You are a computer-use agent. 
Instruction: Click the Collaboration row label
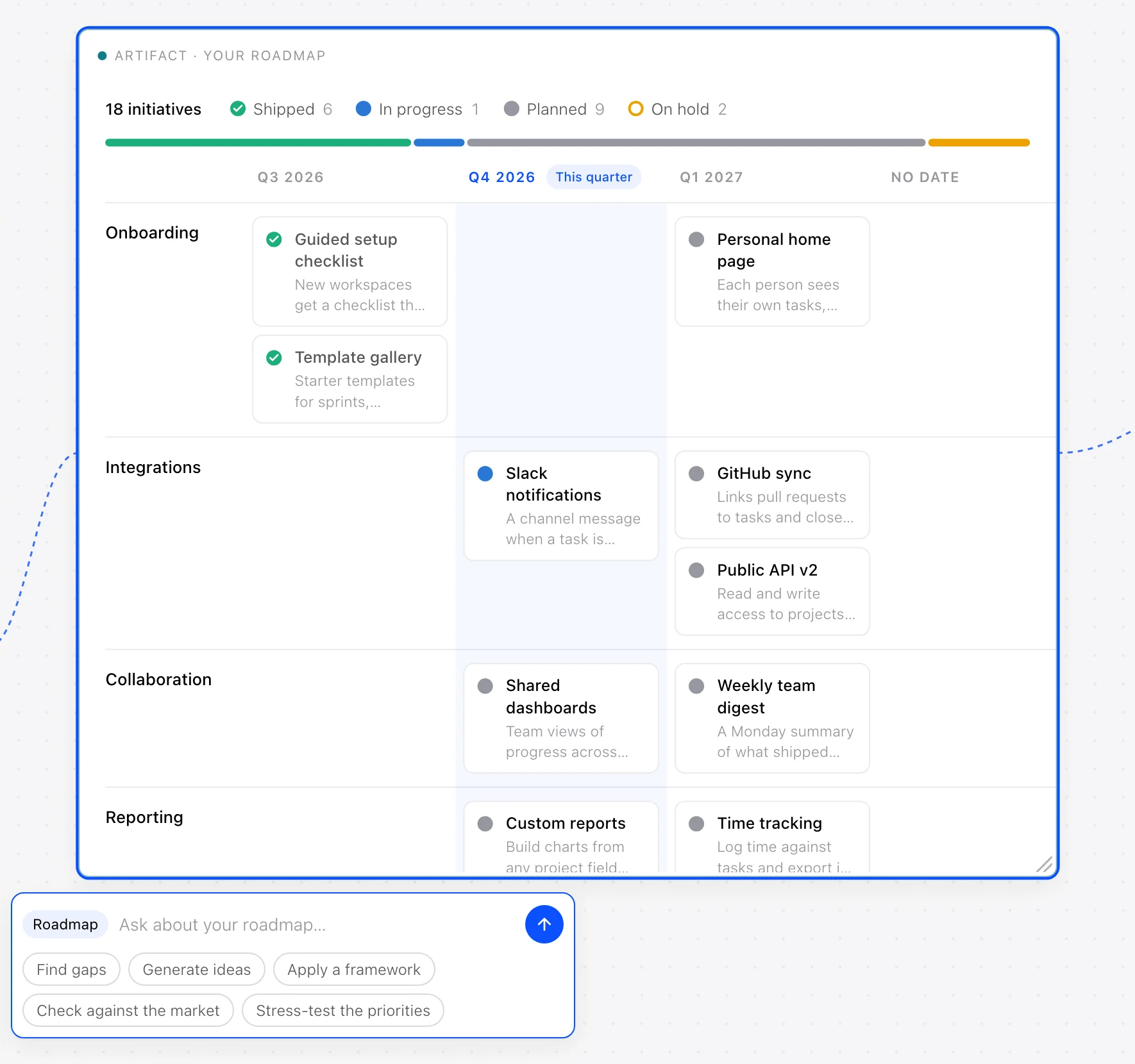(x=158, y=679)
